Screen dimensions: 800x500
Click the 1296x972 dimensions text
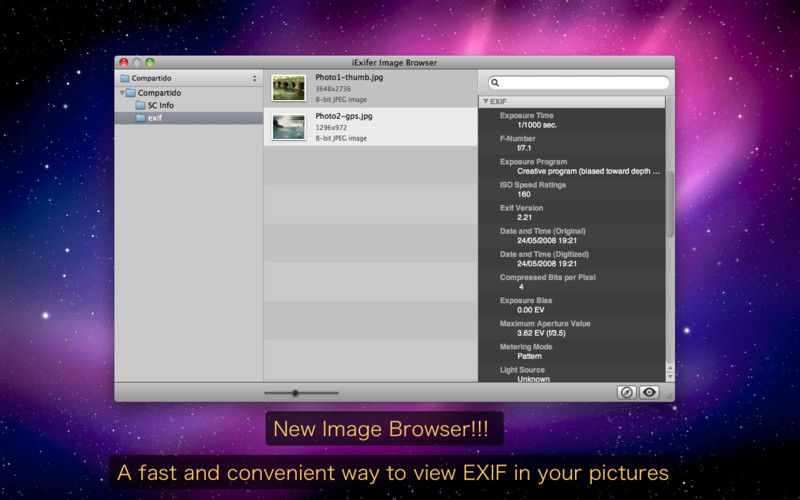tap(331, 128)
